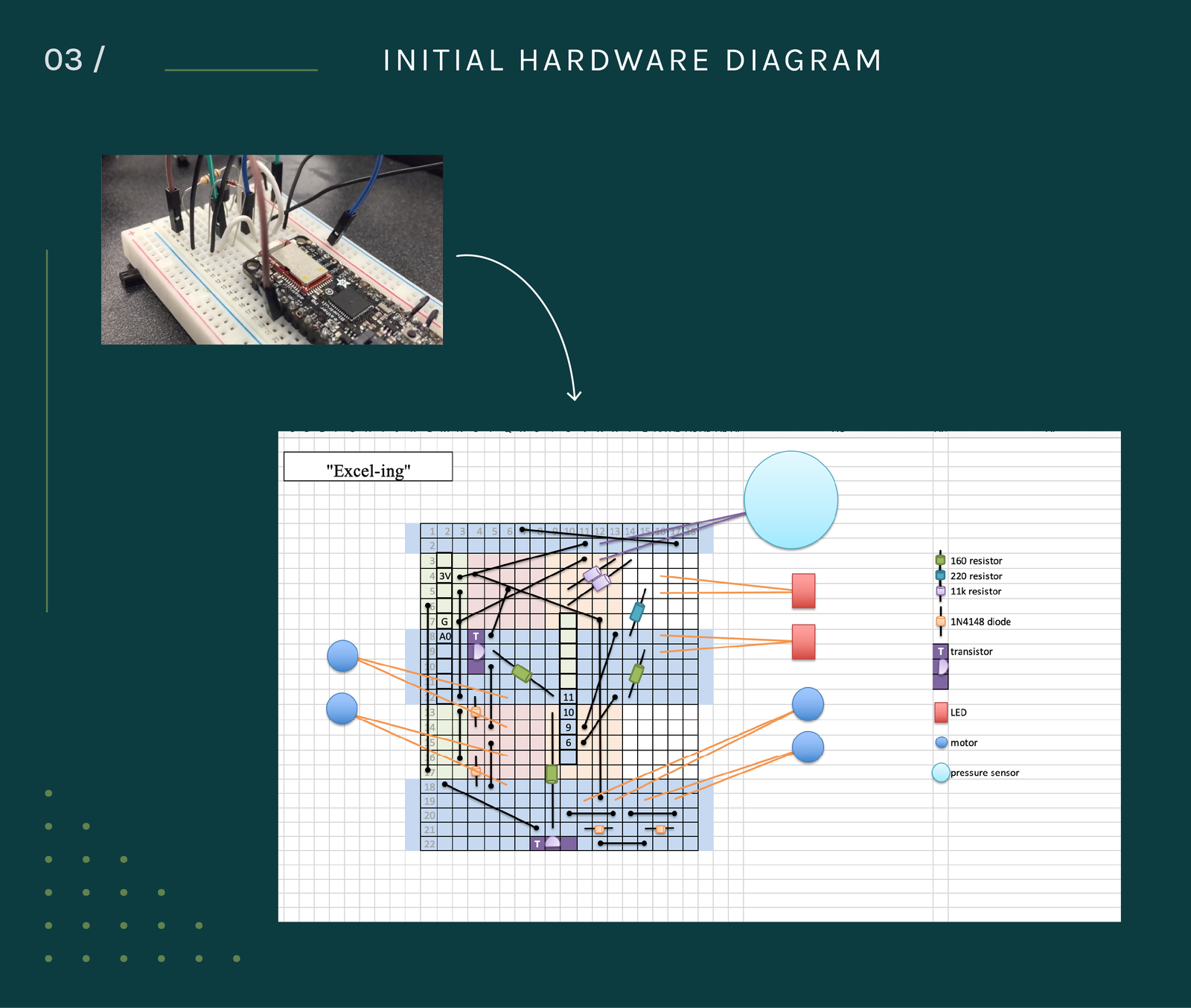Click the red LED legend swatch

(940, 712)
